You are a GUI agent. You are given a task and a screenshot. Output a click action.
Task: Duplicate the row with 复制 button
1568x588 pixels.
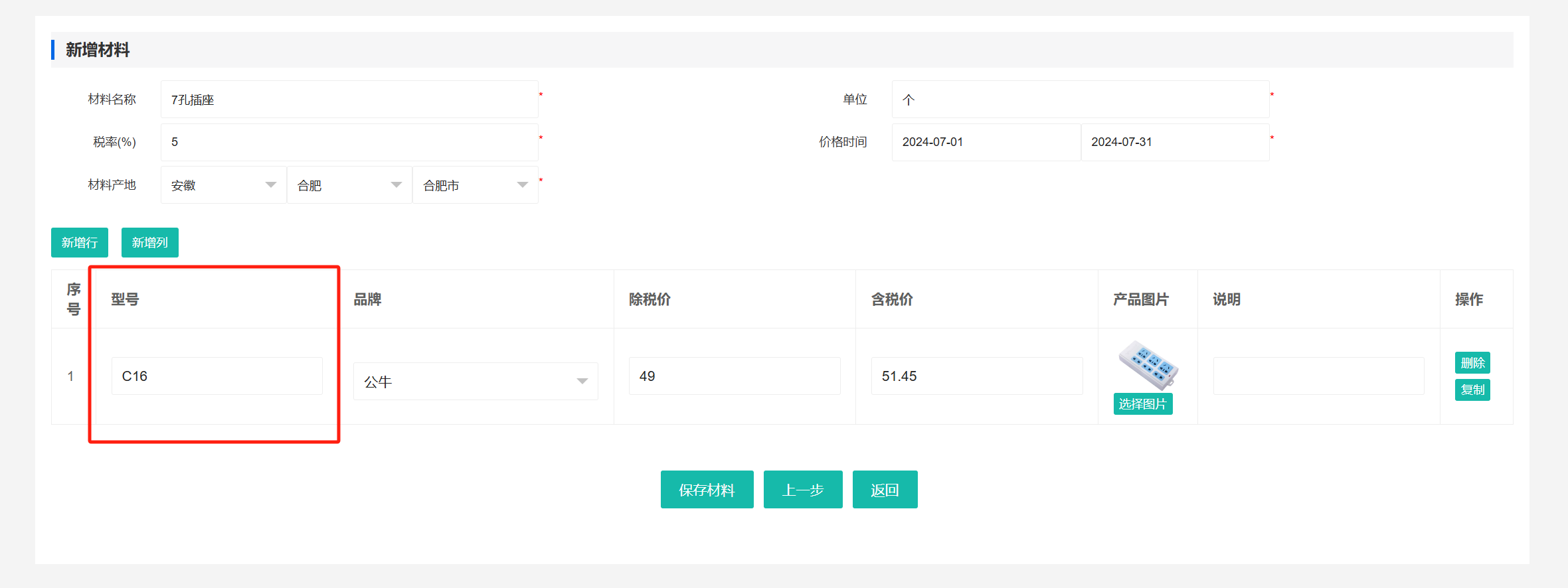(x=1472, y=390)
